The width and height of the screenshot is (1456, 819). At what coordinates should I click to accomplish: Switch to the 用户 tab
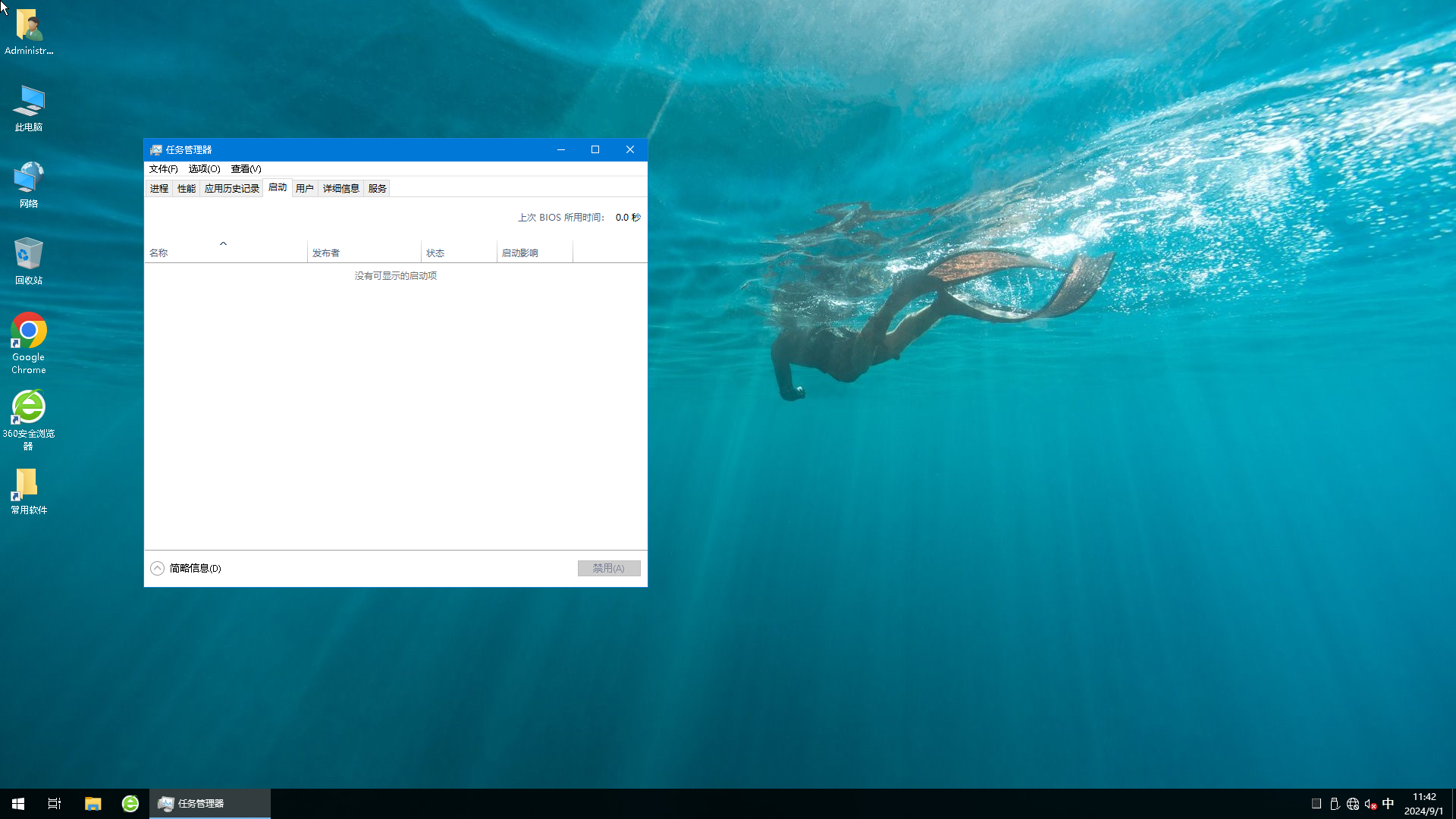point(305,189)
